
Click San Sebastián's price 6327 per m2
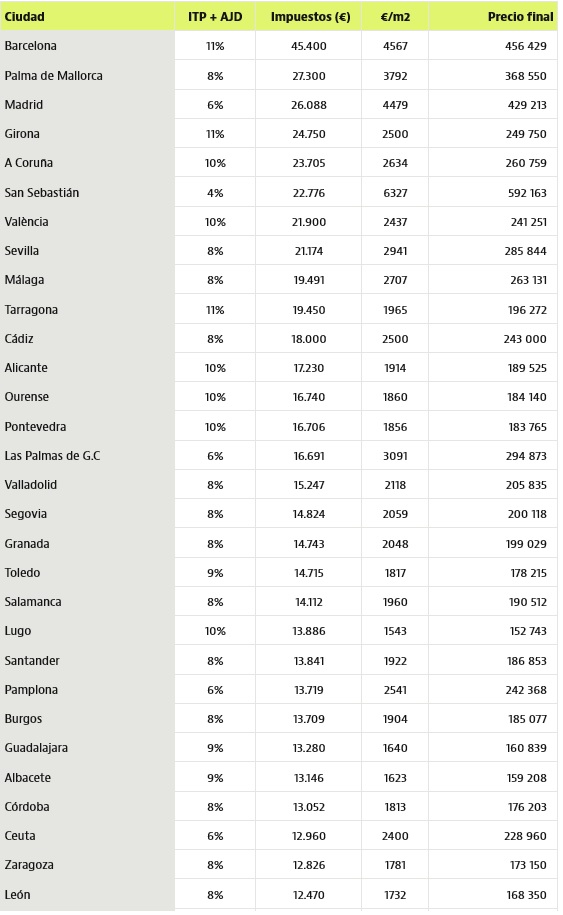(395, 193)
